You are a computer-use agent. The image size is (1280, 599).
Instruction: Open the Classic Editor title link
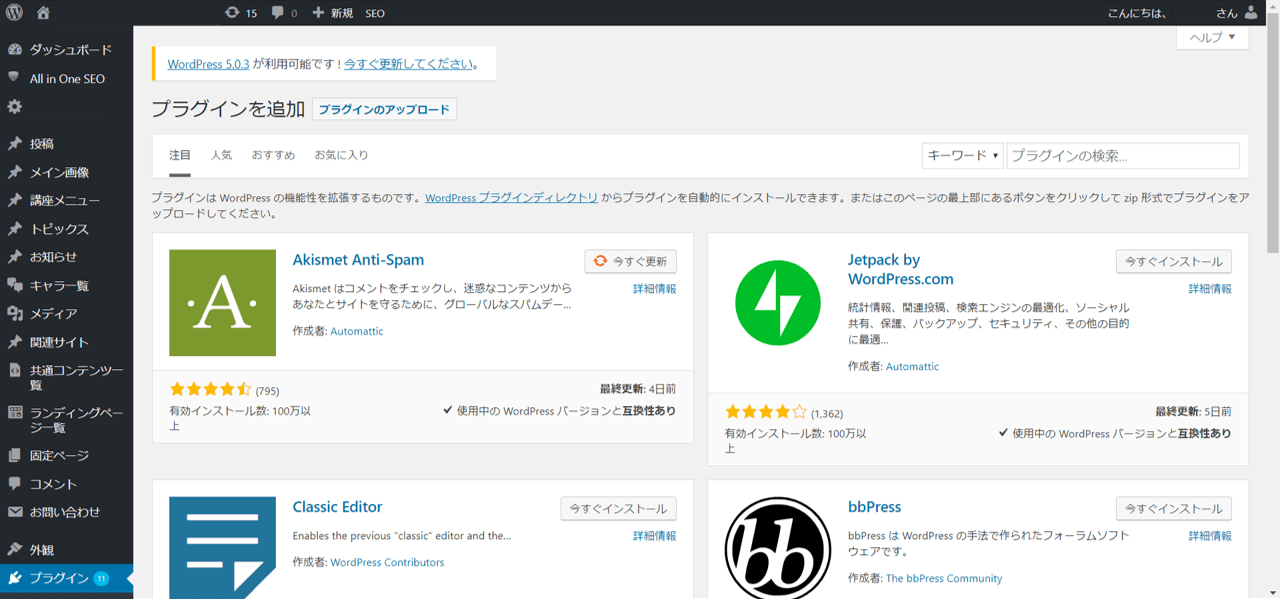tap(337, 507)
